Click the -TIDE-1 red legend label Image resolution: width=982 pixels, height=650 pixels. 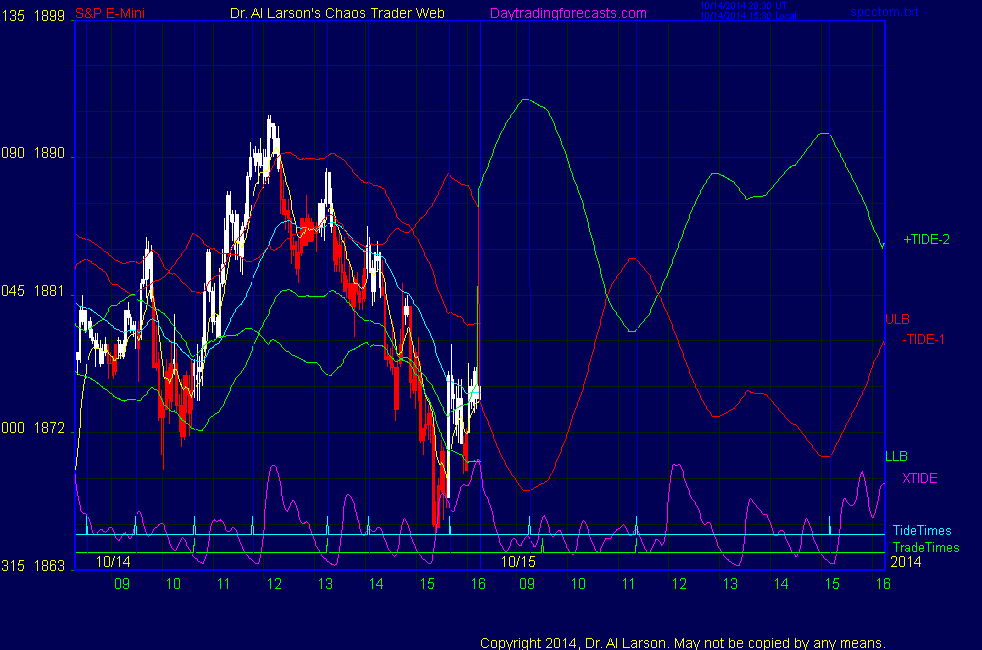coord(923,339)
